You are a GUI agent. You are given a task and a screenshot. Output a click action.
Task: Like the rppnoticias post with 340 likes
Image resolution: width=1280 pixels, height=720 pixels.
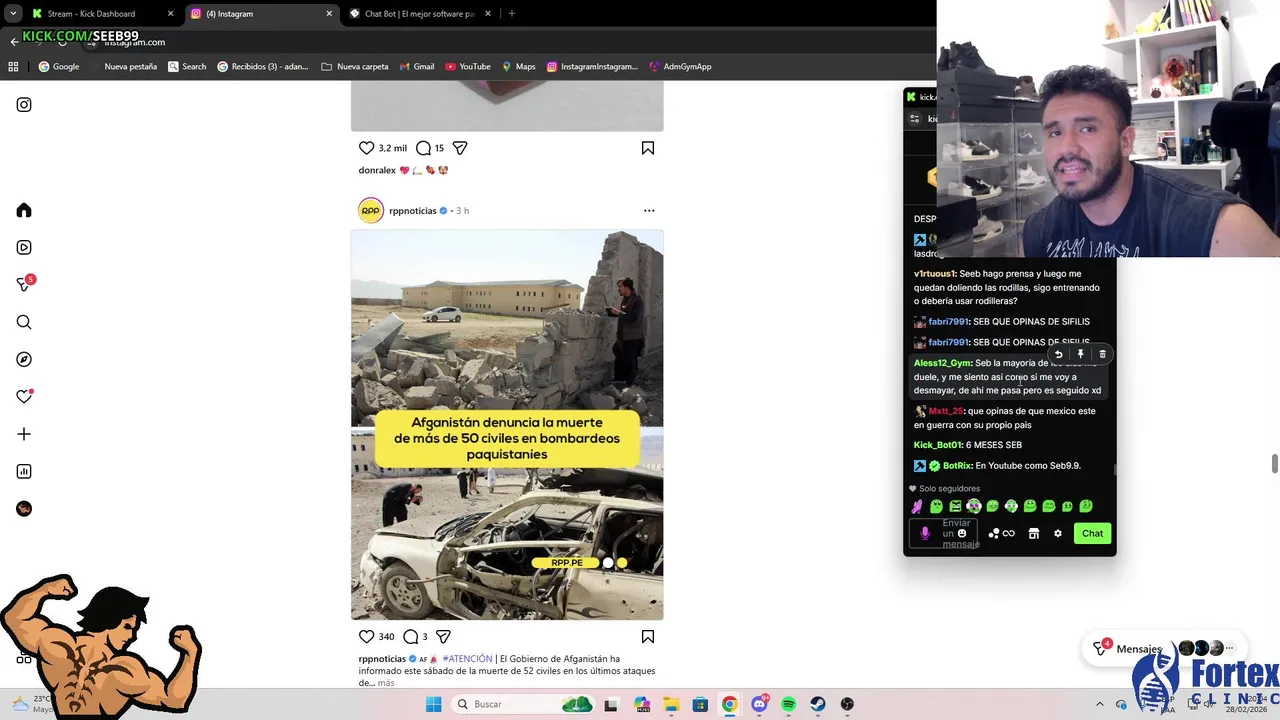pos(367,637)
